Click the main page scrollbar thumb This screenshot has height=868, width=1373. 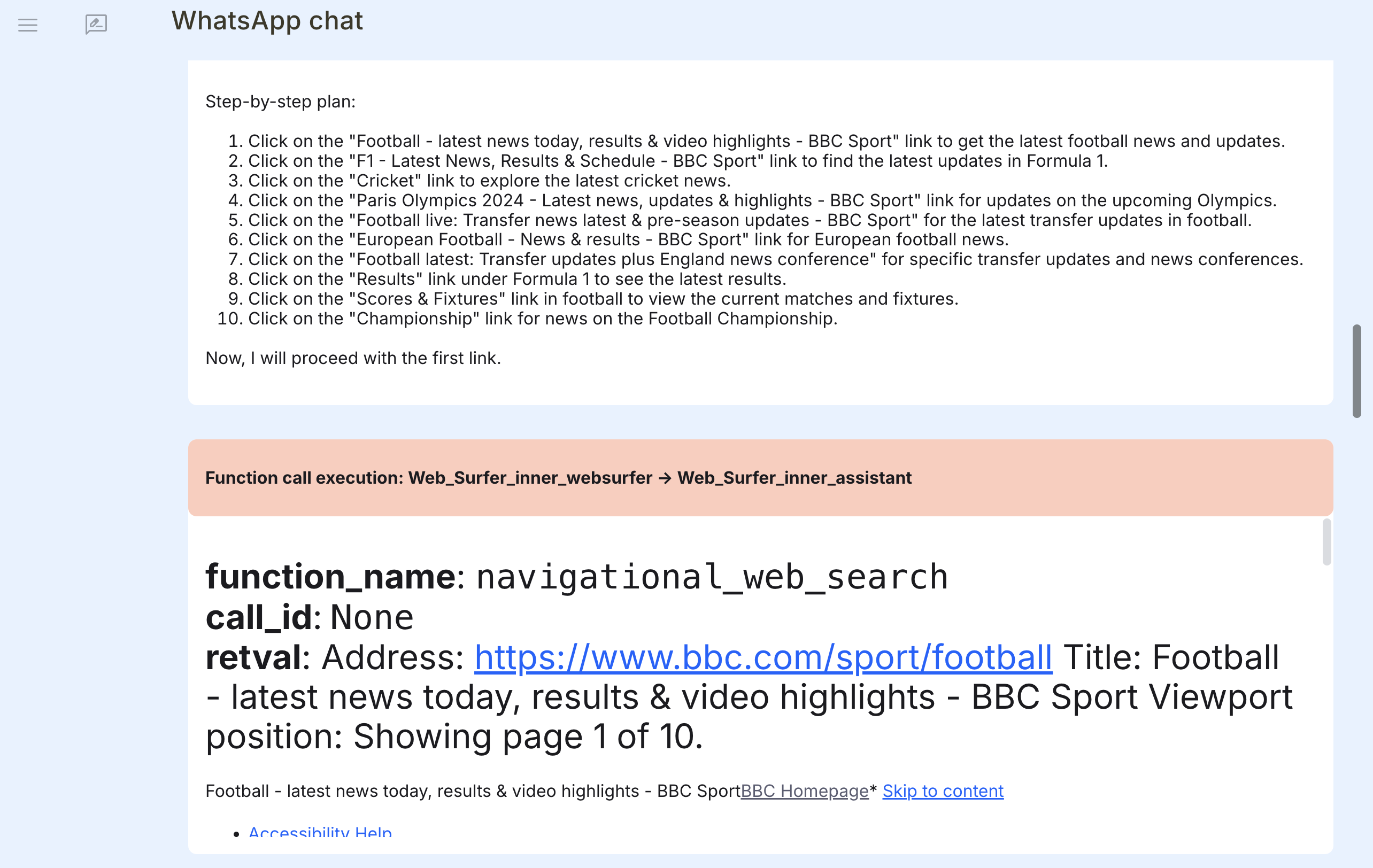(x=1356, y=371)
